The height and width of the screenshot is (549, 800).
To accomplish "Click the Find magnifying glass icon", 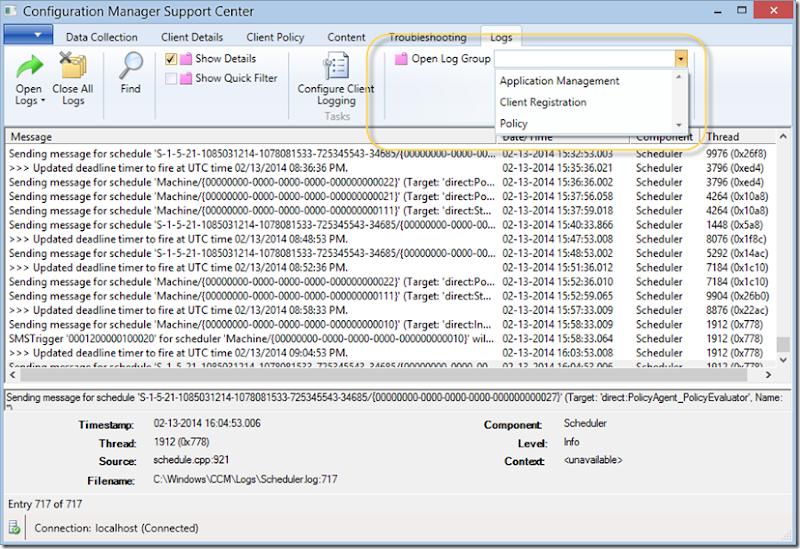I will coord(131,65).
